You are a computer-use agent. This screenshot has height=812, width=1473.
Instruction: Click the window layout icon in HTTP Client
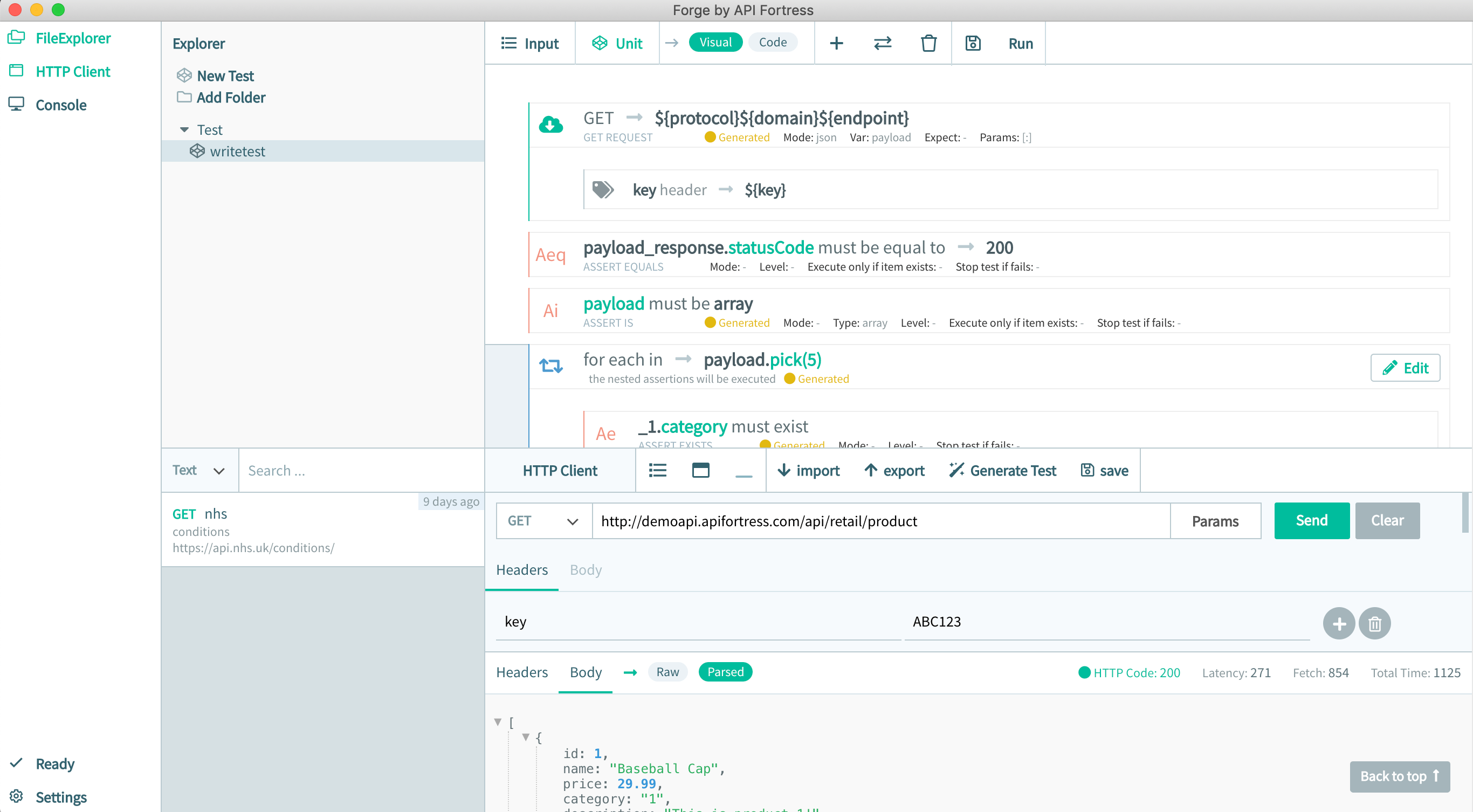pyautogui.click(x=700, y=471)
